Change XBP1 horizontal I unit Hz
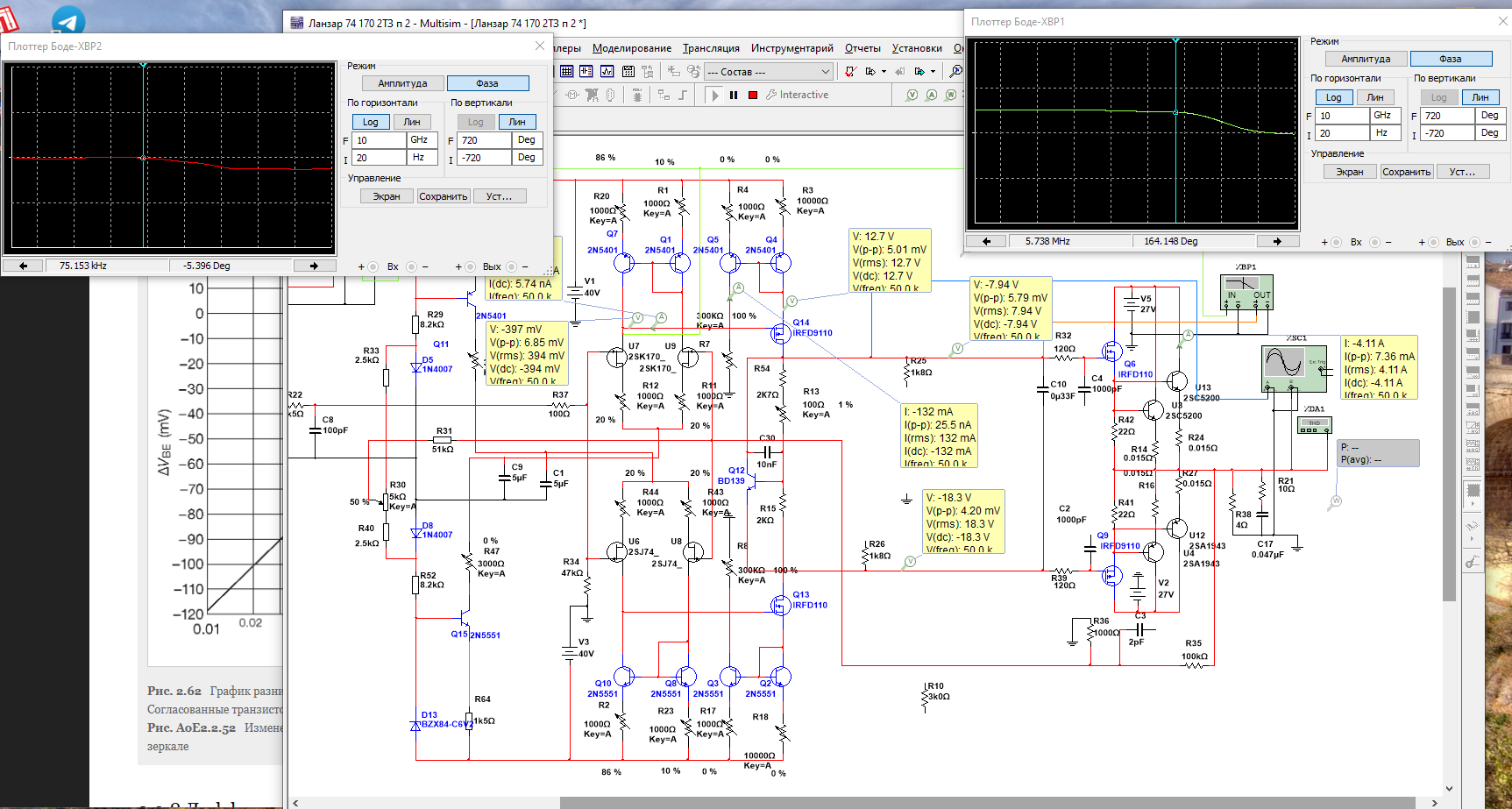Viewport: 1512px width, 809px height. coord(1386,133)
